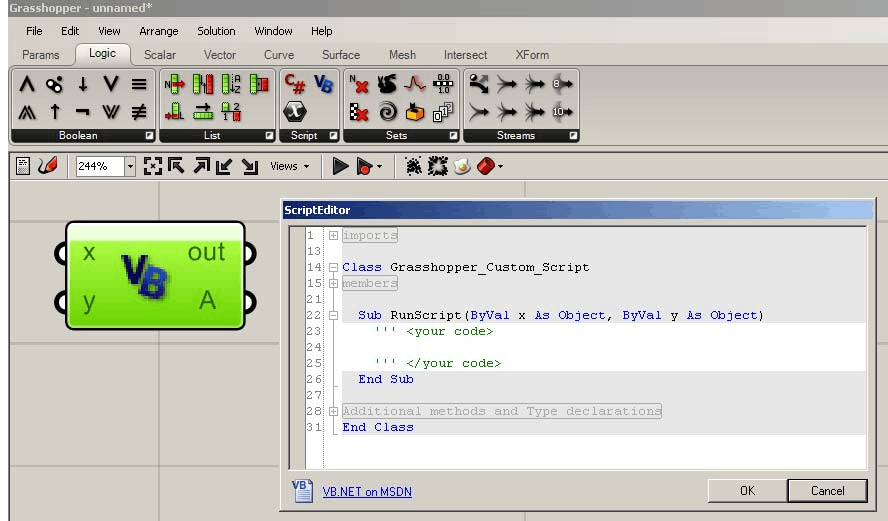Open the play-with-red-dot dropdown arrow

tap(379, 166)
